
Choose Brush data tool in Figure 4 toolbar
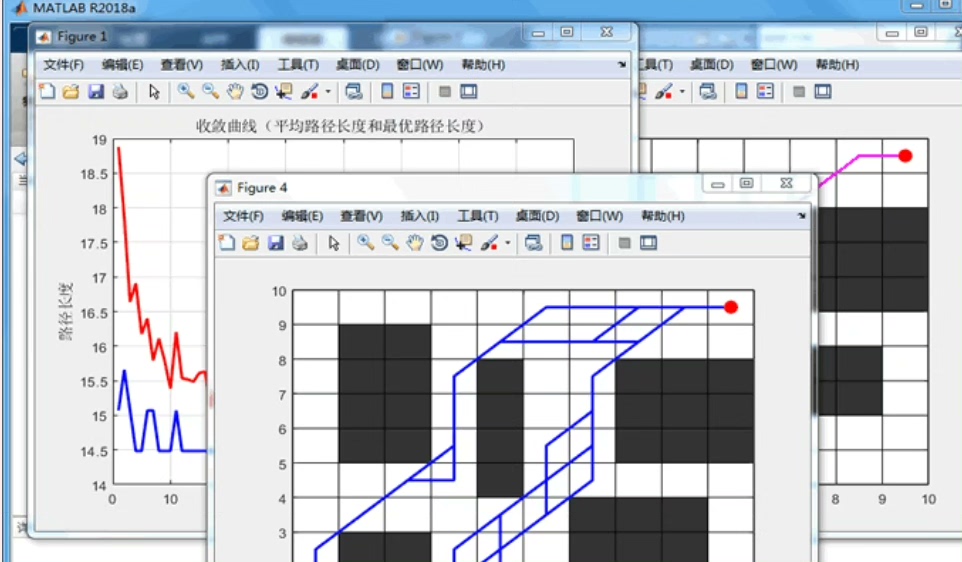coord(490,242)
